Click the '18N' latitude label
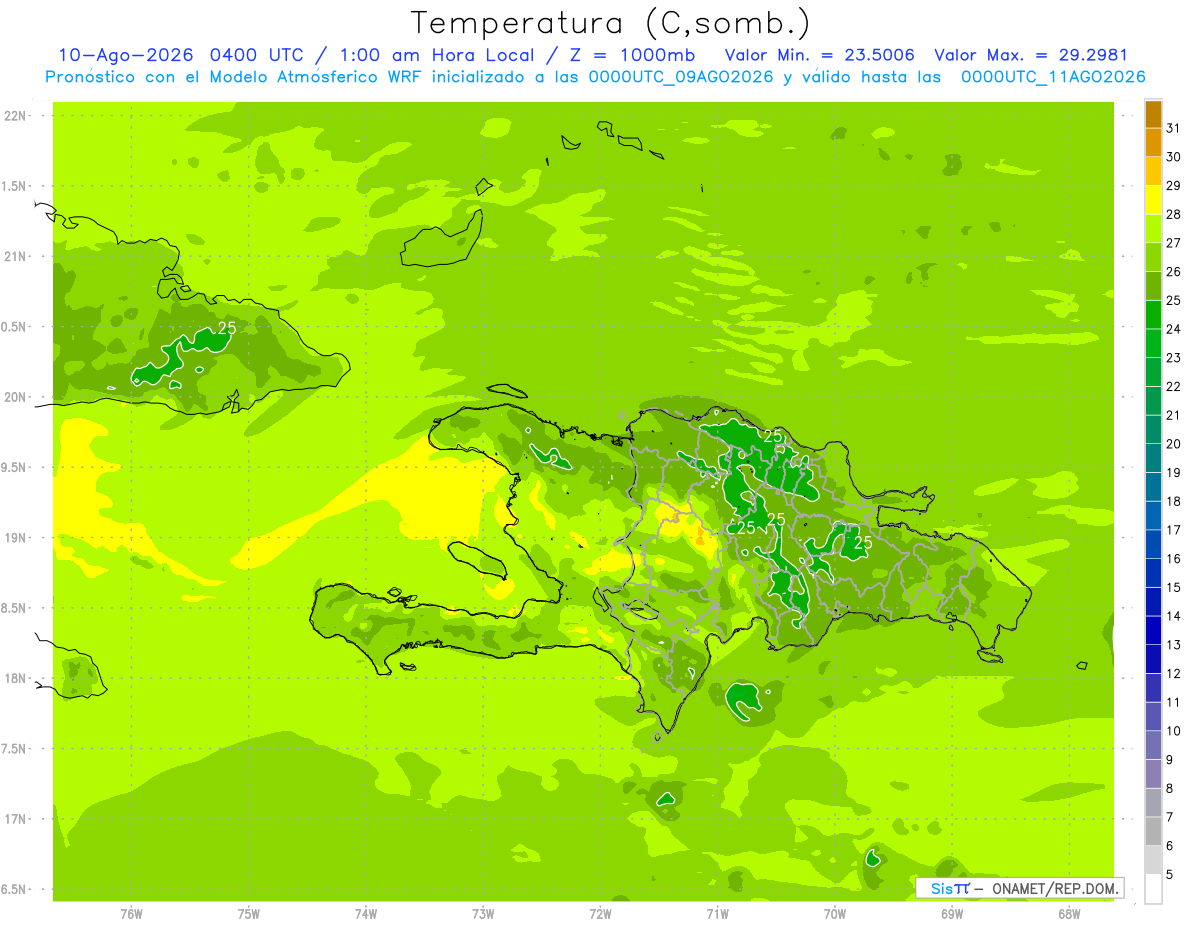The width and height of the screenshot is (1200, 927). pos(16,678)
